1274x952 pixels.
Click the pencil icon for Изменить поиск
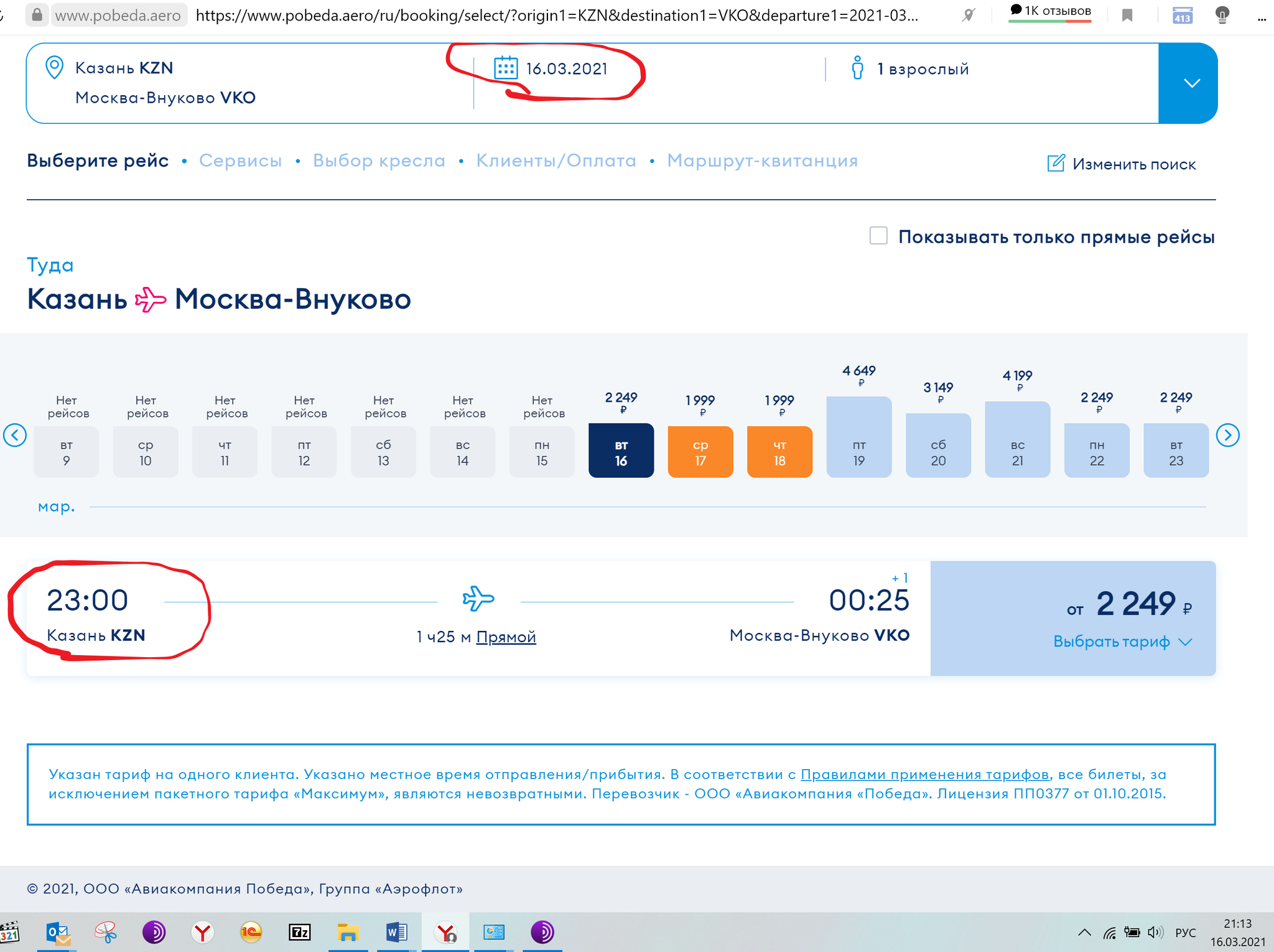coord(1056,163)
